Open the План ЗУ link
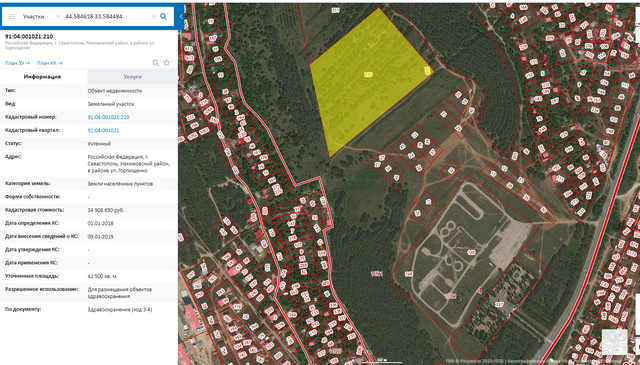The width and height of the screenshot is (640, 365). pos(17,63)
